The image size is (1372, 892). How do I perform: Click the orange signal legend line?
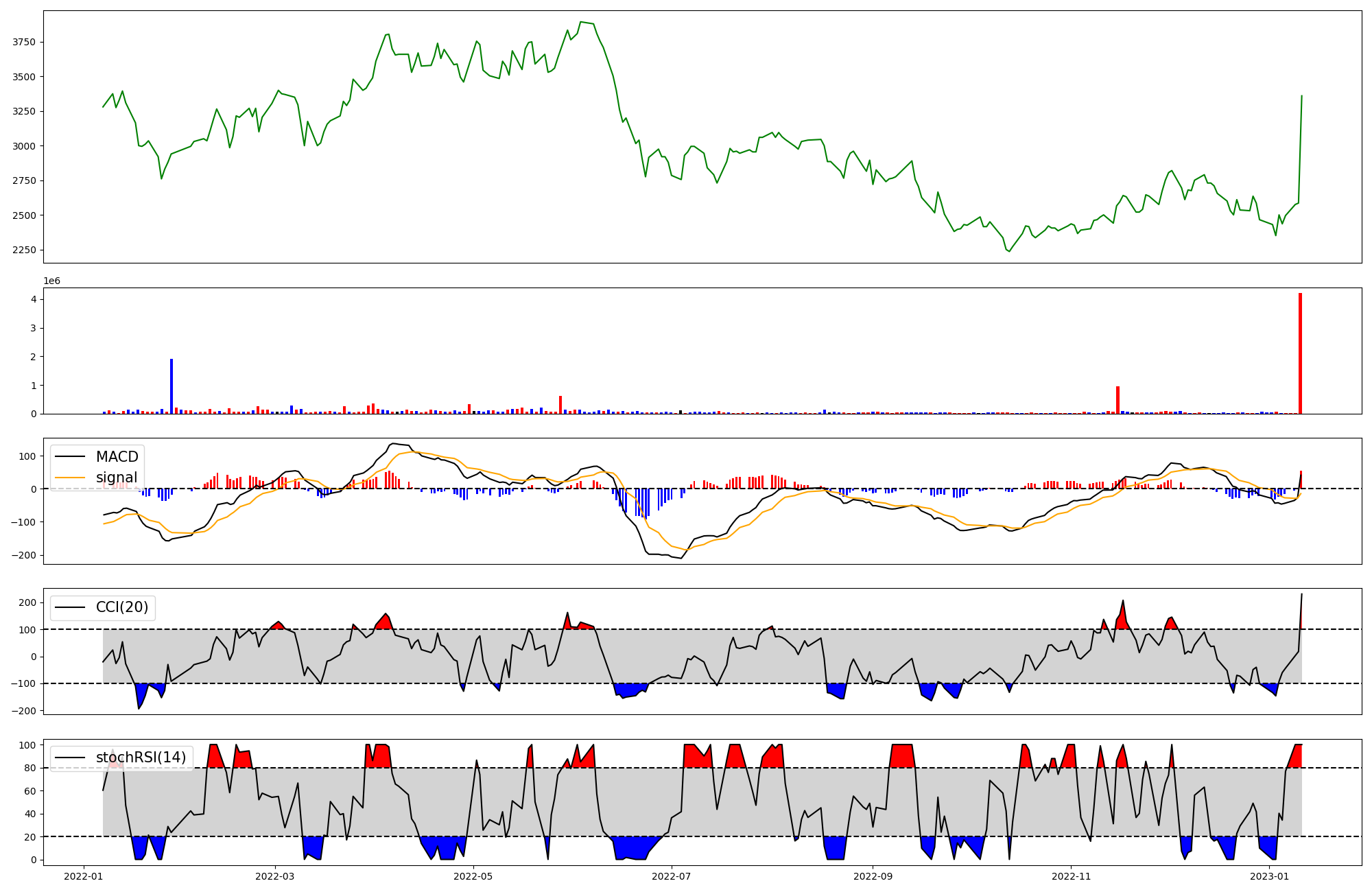(x=70, y=478)
